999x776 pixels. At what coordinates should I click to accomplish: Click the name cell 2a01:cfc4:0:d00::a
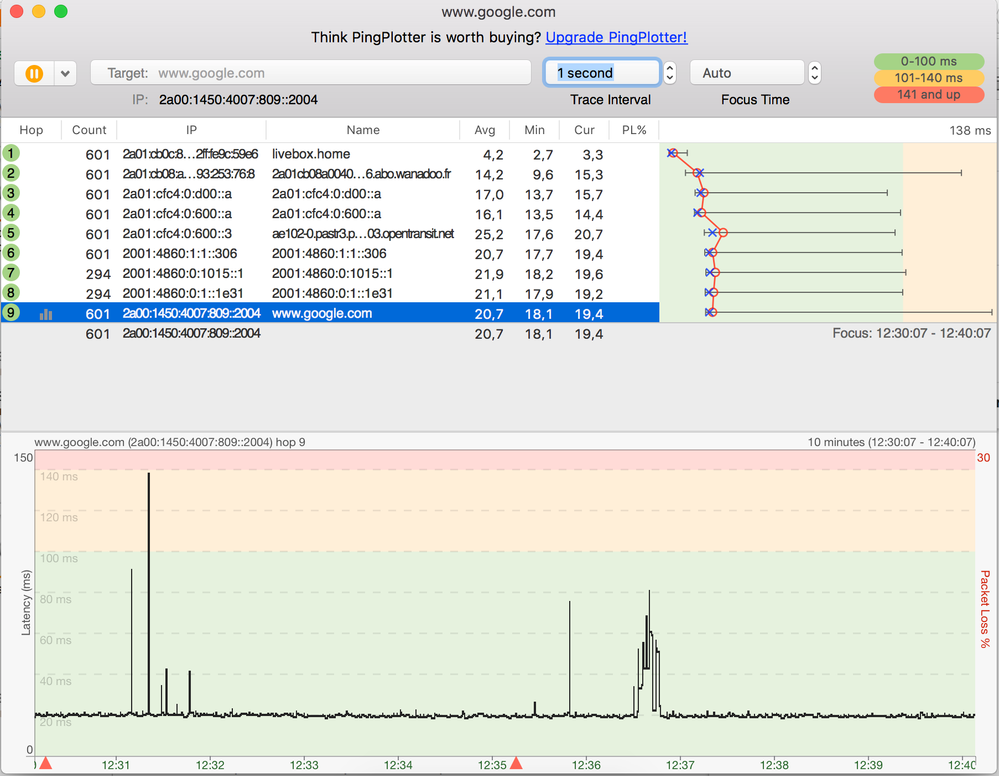326,194
